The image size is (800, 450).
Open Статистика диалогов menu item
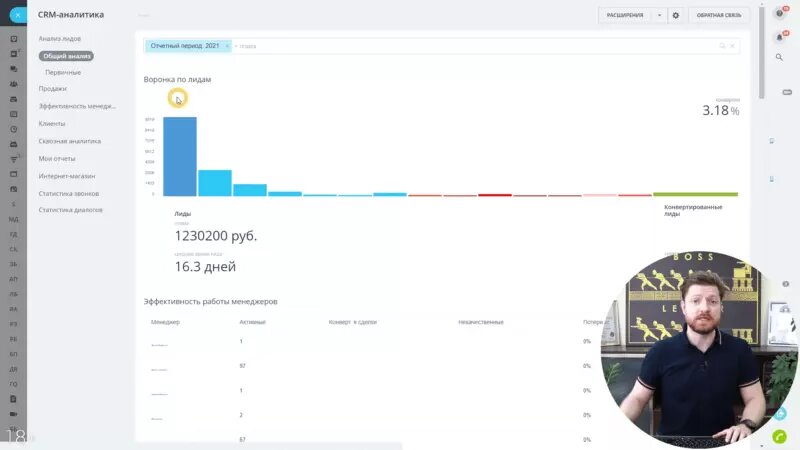[x=70, y=210]
